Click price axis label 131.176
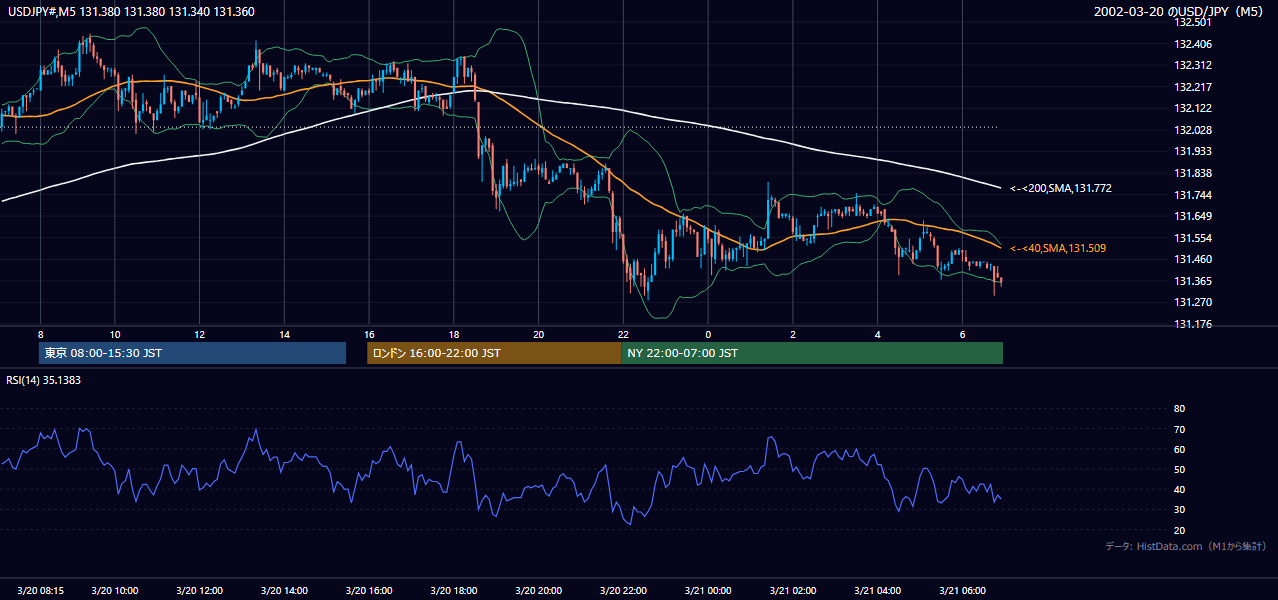Image resolution: width=1278 pixels, height=600 pixels. pyautogui.click(x=1192, y=324)
